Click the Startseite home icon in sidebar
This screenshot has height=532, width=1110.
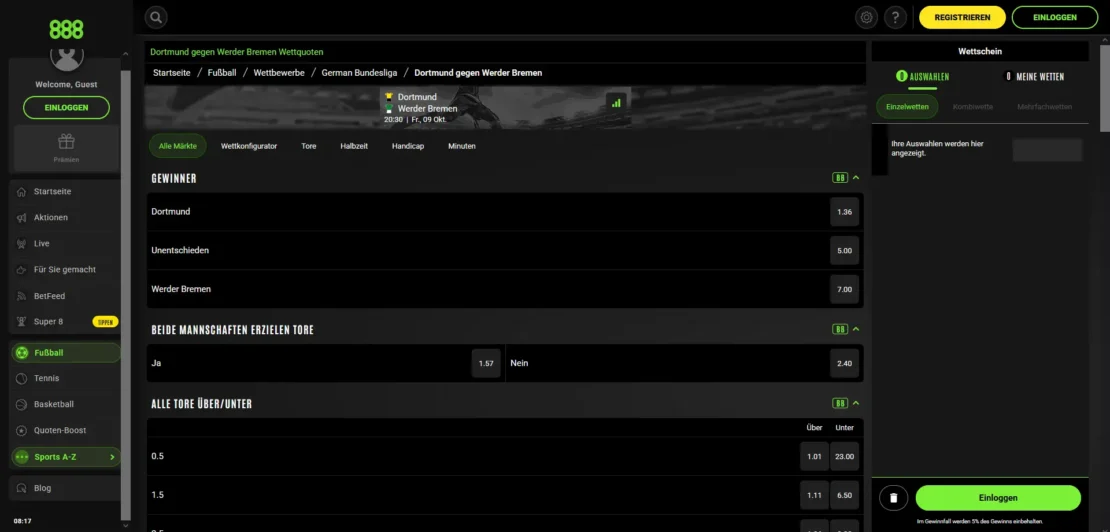pos(21,192)
